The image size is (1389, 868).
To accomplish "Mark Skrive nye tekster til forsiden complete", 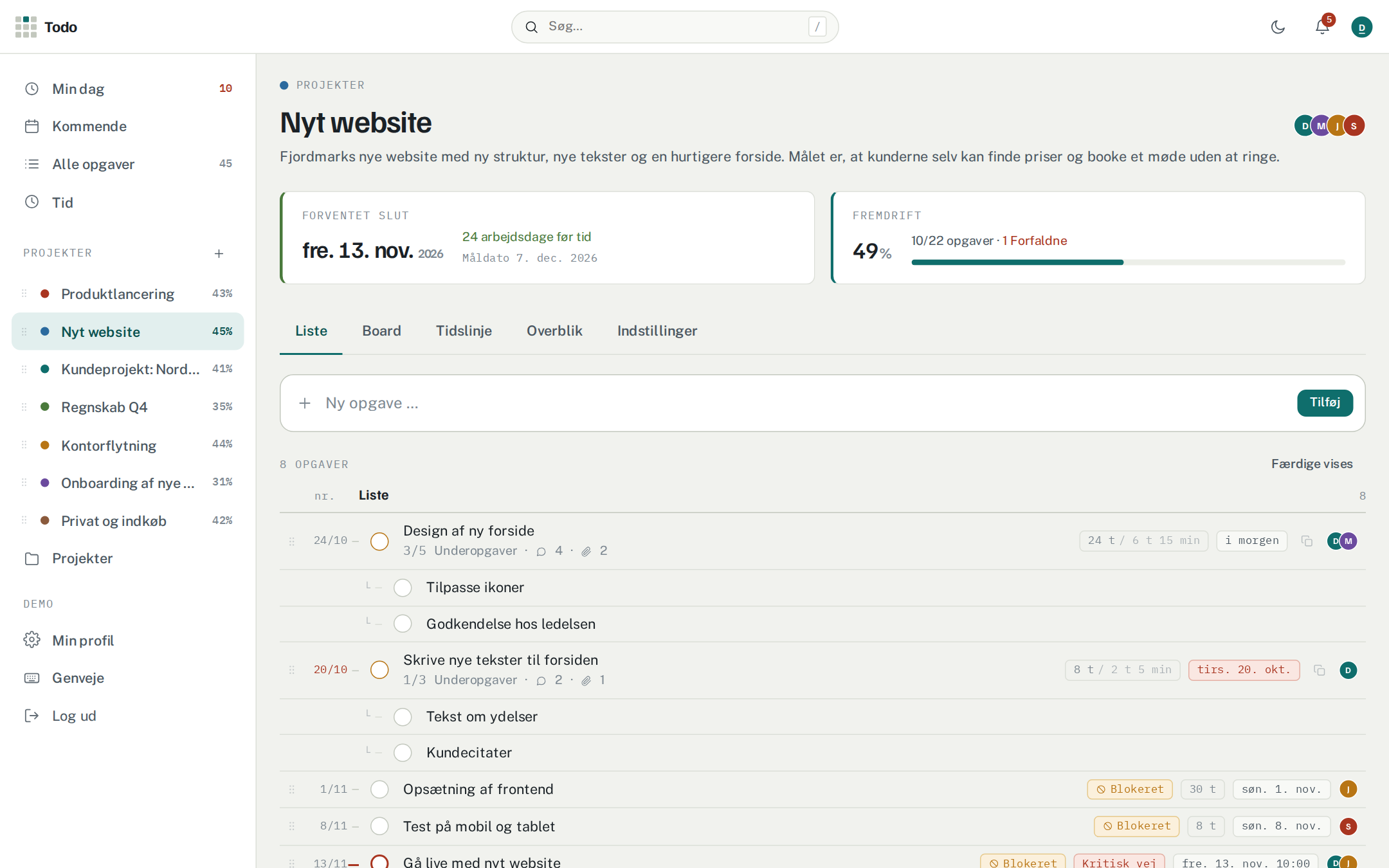I will point(379,669).
